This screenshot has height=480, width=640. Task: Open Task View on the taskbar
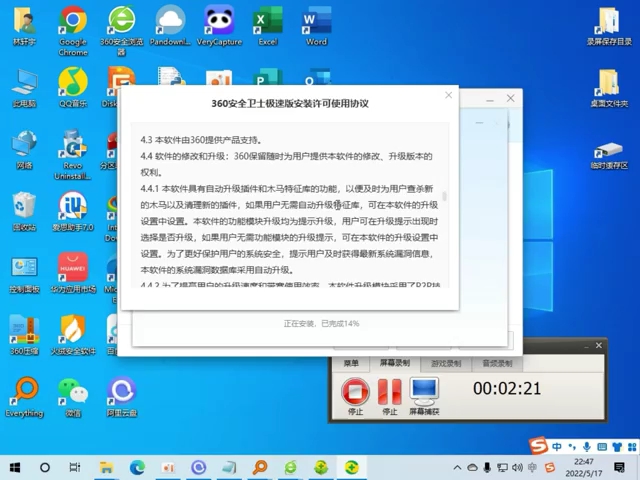75,467
